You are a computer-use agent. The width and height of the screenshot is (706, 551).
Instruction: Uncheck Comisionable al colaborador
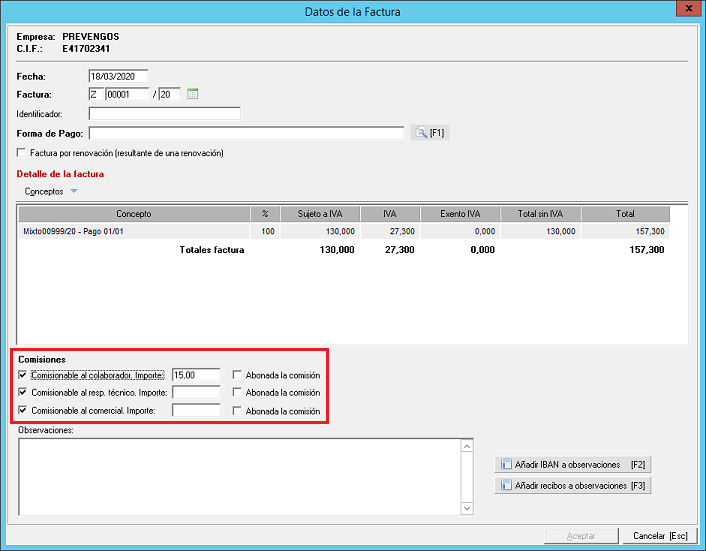point(23,375)
